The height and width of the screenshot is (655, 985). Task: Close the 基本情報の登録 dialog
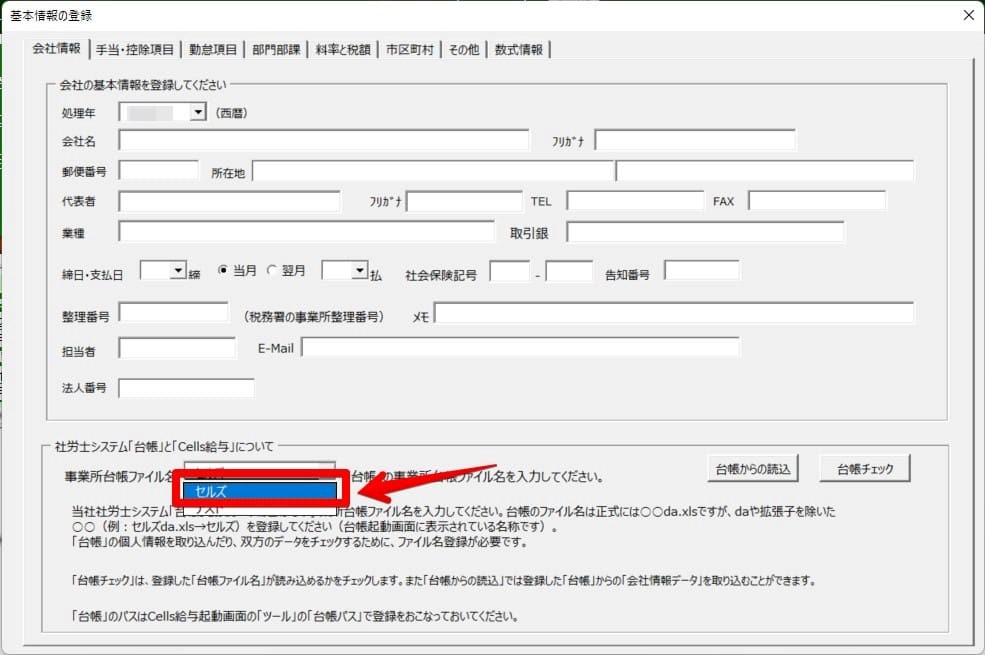click(x=967, y=15)
